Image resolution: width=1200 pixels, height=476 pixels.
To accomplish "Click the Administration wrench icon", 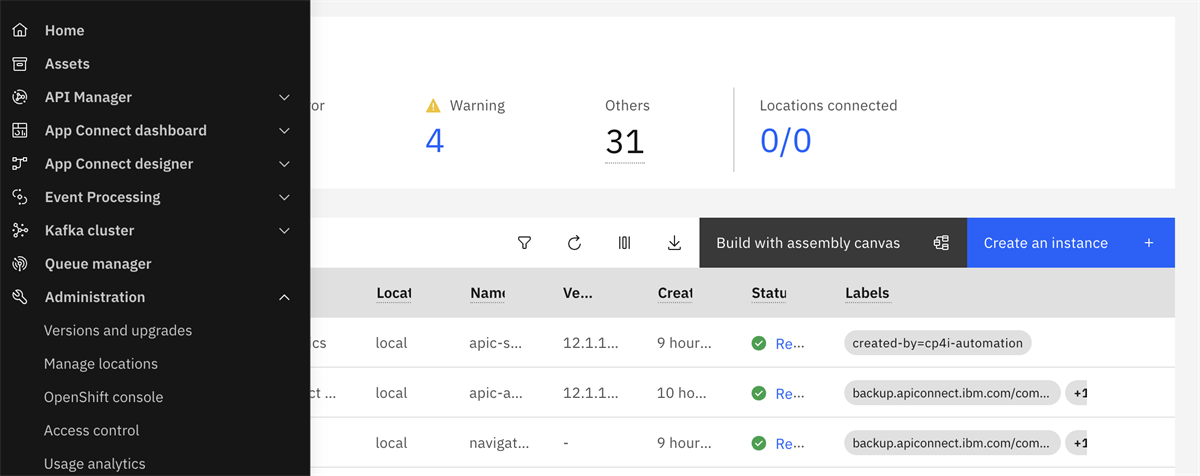I will (x=19, y=297).
